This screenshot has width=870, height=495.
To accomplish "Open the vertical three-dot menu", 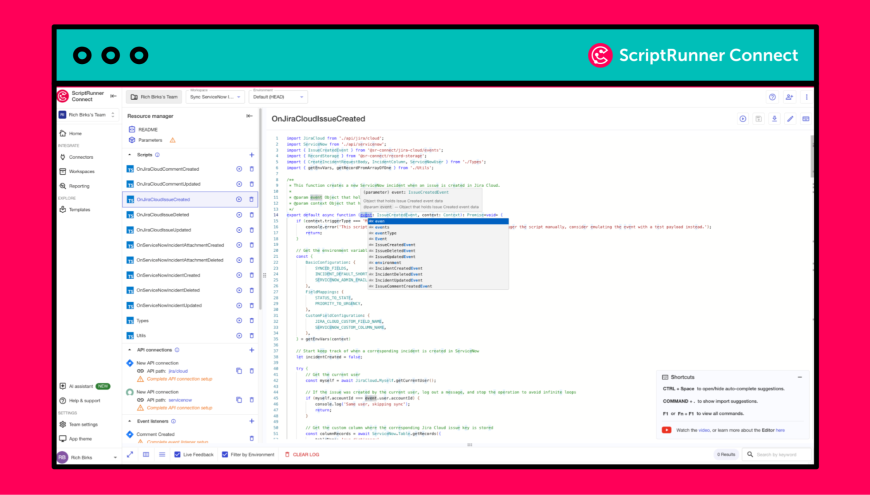I will coord(806,97).
